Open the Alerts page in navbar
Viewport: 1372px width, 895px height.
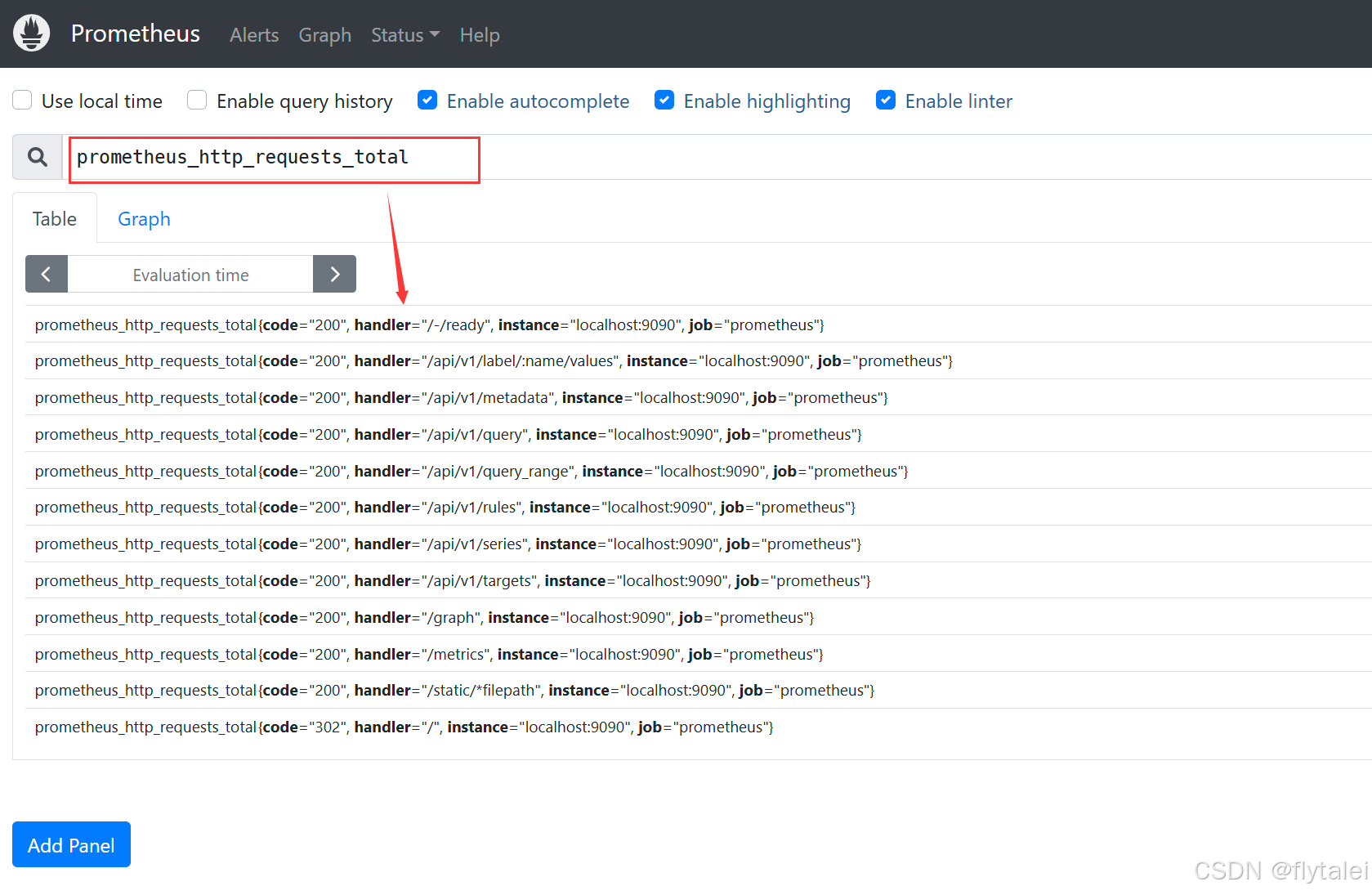click(x=254, y=35)
